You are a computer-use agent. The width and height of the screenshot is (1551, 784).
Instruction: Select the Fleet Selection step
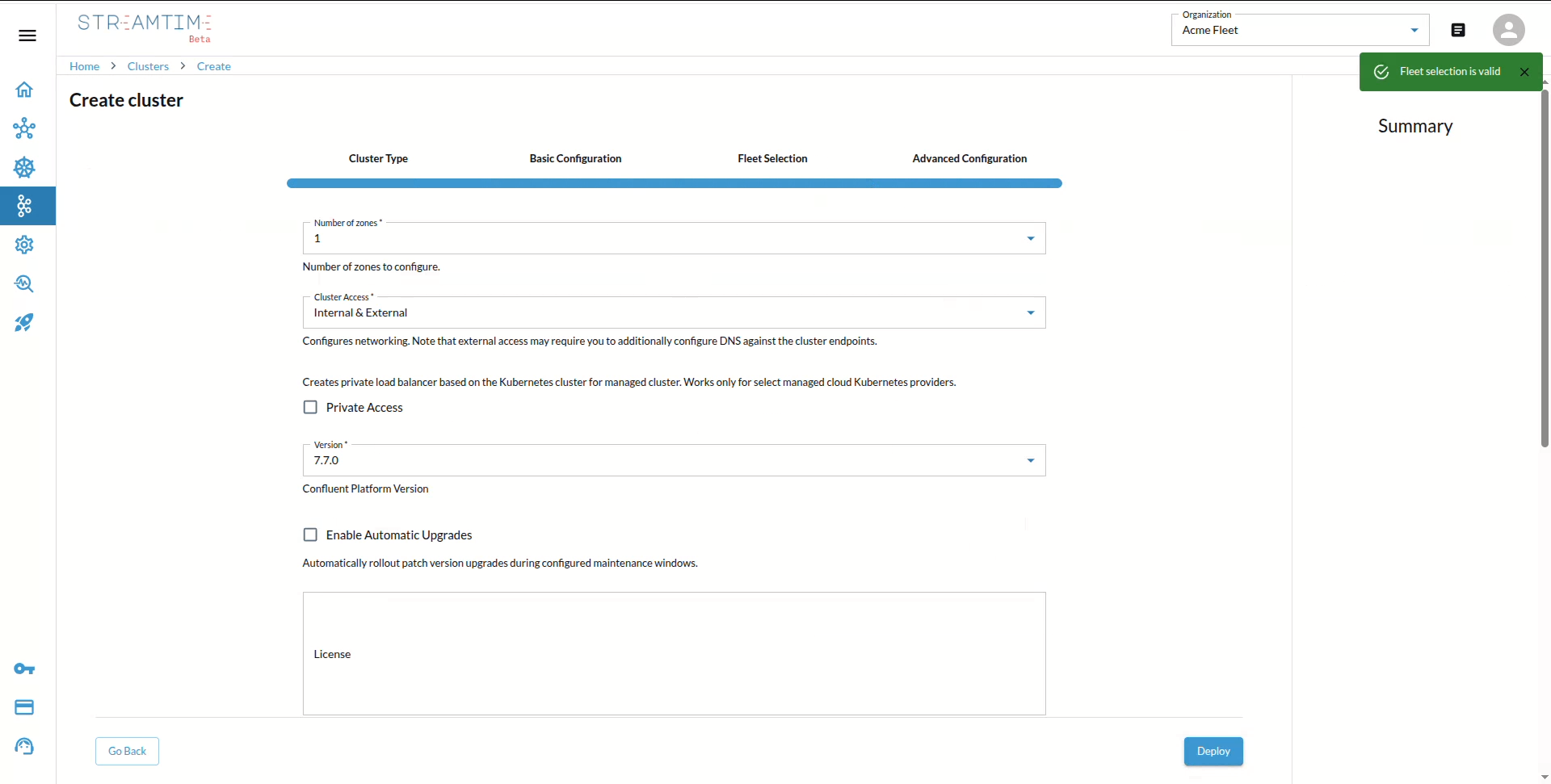point(772,158)
